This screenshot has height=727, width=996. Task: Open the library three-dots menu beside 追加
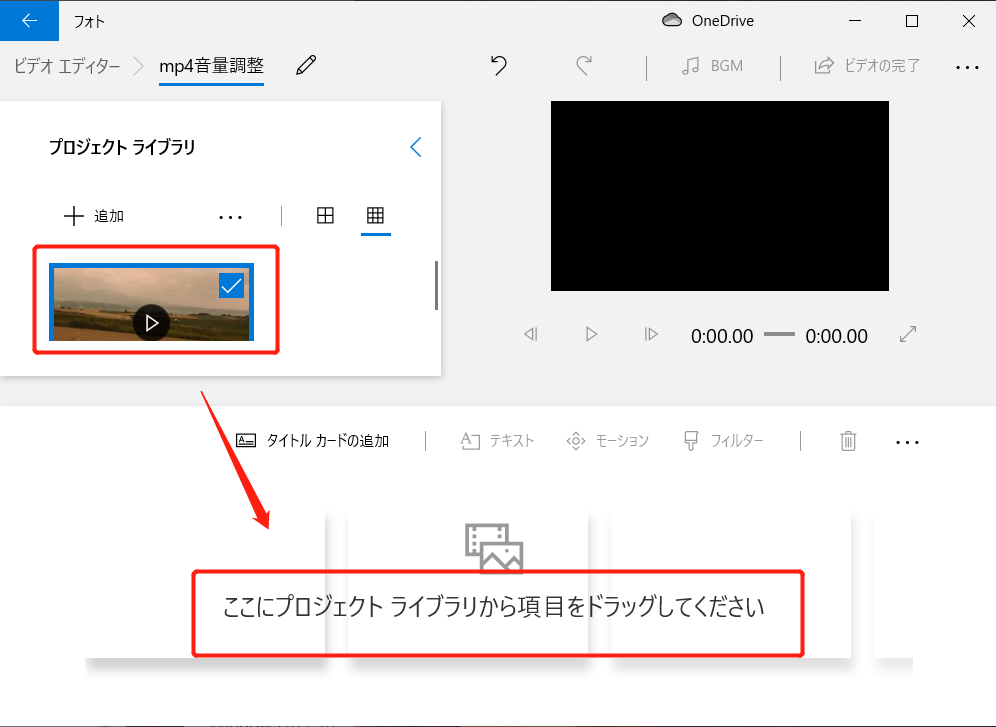[230, 217]
